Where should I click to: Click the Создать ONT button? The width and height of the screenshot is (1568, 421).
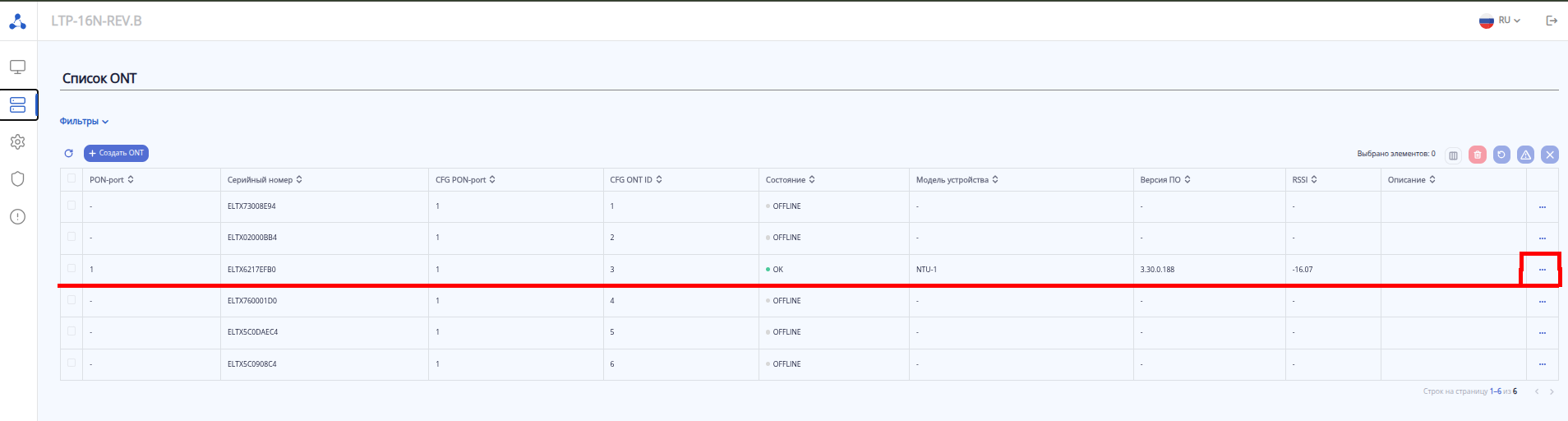[x=116, y=154]
